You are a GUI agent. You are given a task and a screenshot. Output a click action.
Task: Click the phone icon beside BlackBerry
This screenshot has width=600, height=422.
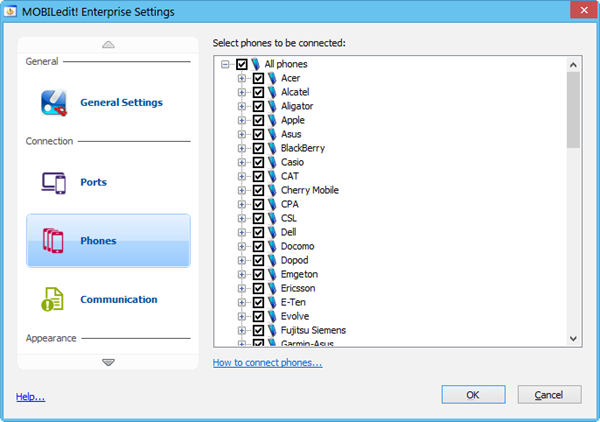(x=273, y=148)
